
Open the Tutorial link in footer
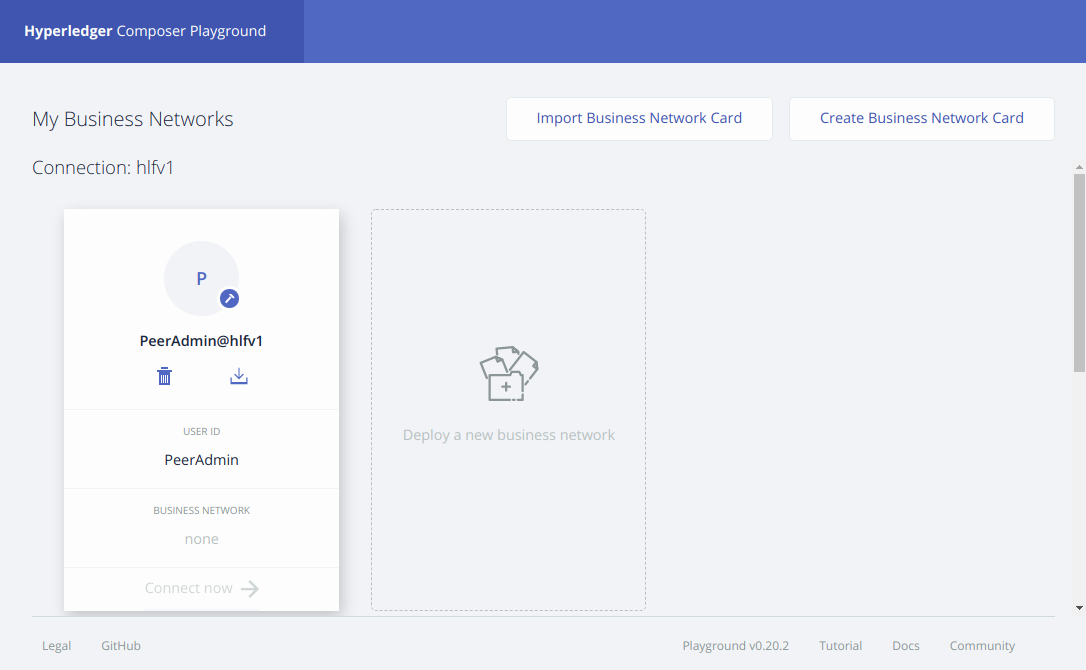[840, 646]
